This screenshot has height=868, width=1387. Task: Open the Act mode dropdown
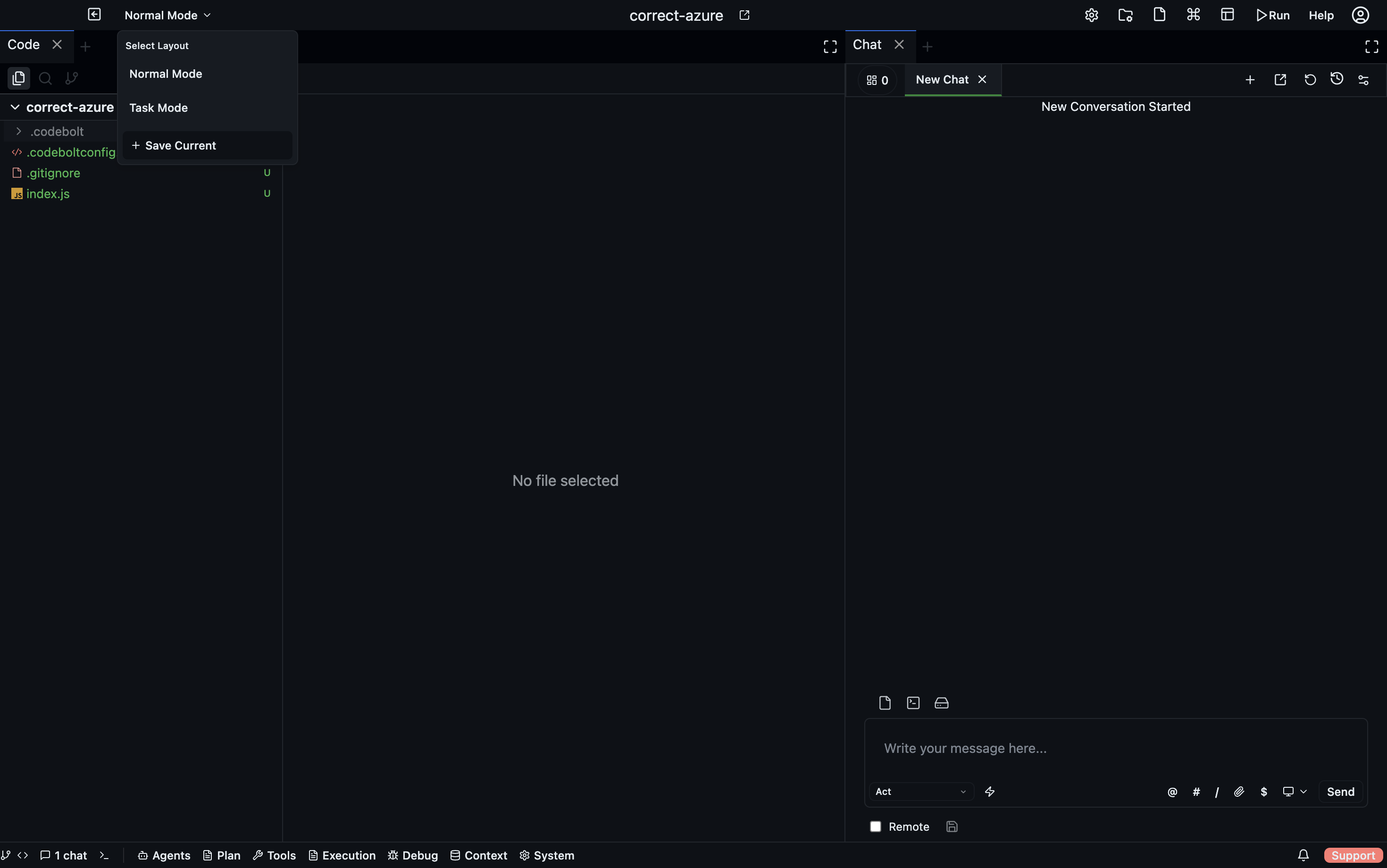pos(921,791)
